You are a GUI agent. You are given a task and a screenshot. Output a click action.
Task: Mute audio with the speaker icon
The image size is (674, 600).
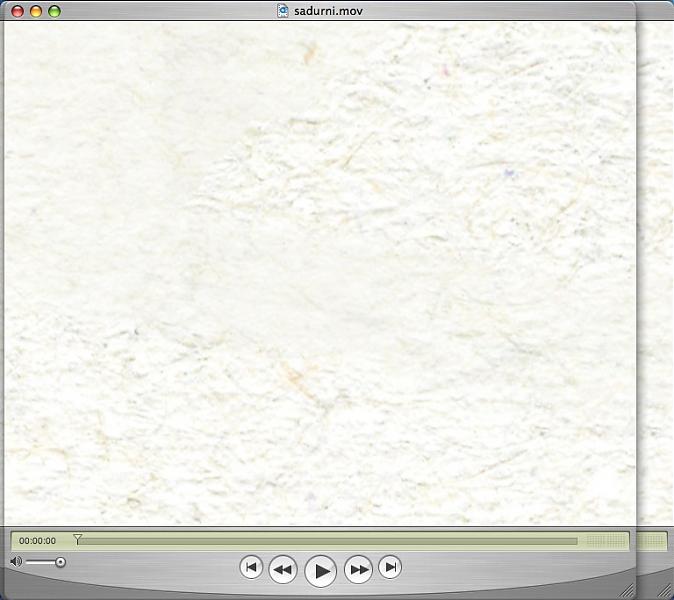point(16,561)
